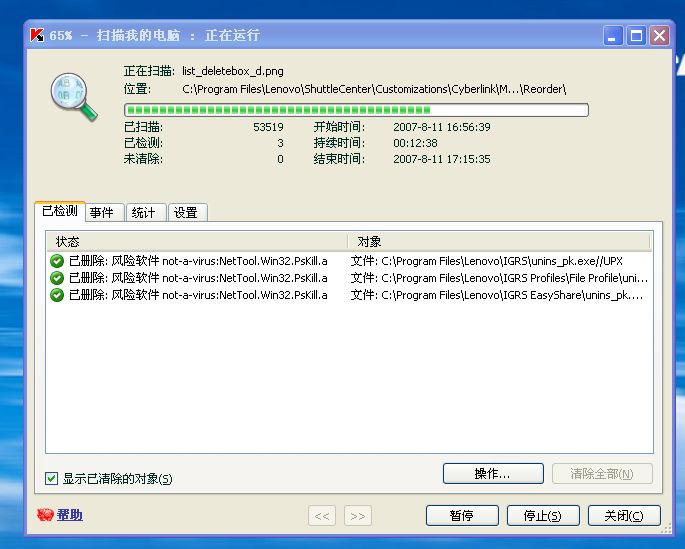The height and width of the screenshot is (549, 685).
Task: Click the disabled 清除全部(N) button
Action: [x=602, y=473]
